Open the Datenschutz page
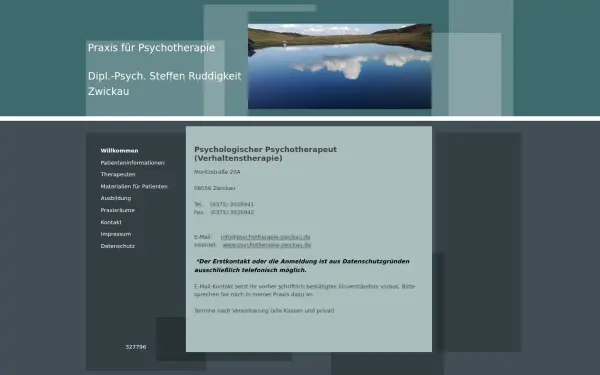The height and width of the screenshot is (375, 600). pyautogui.click(x=117, y=246)
